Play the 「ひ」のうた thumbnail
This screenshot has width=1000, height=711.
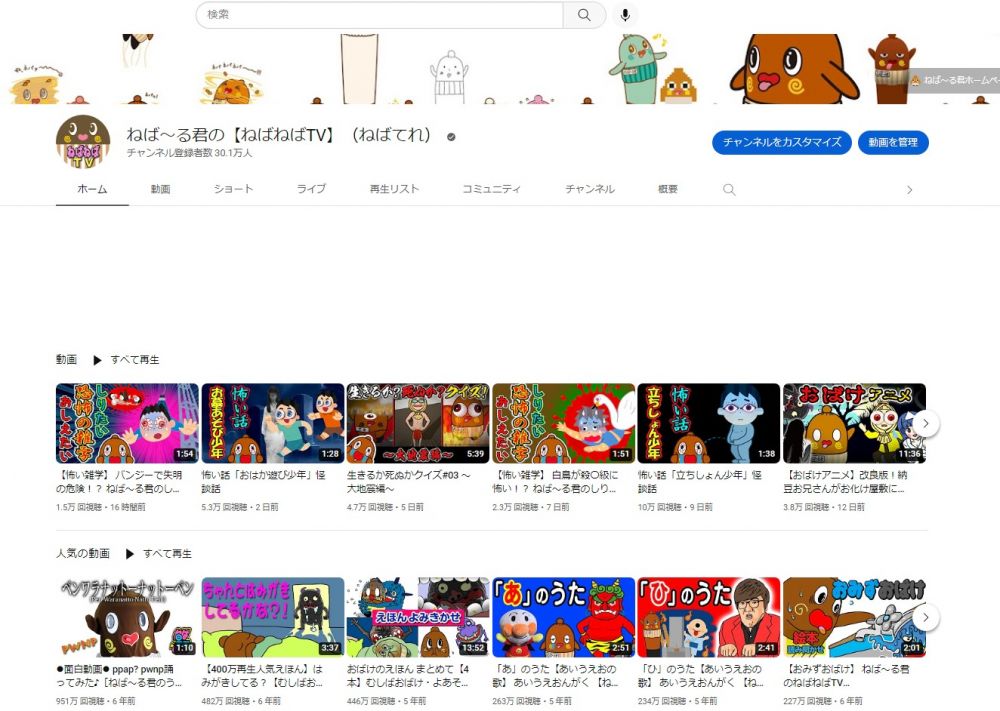click(709, 617)
